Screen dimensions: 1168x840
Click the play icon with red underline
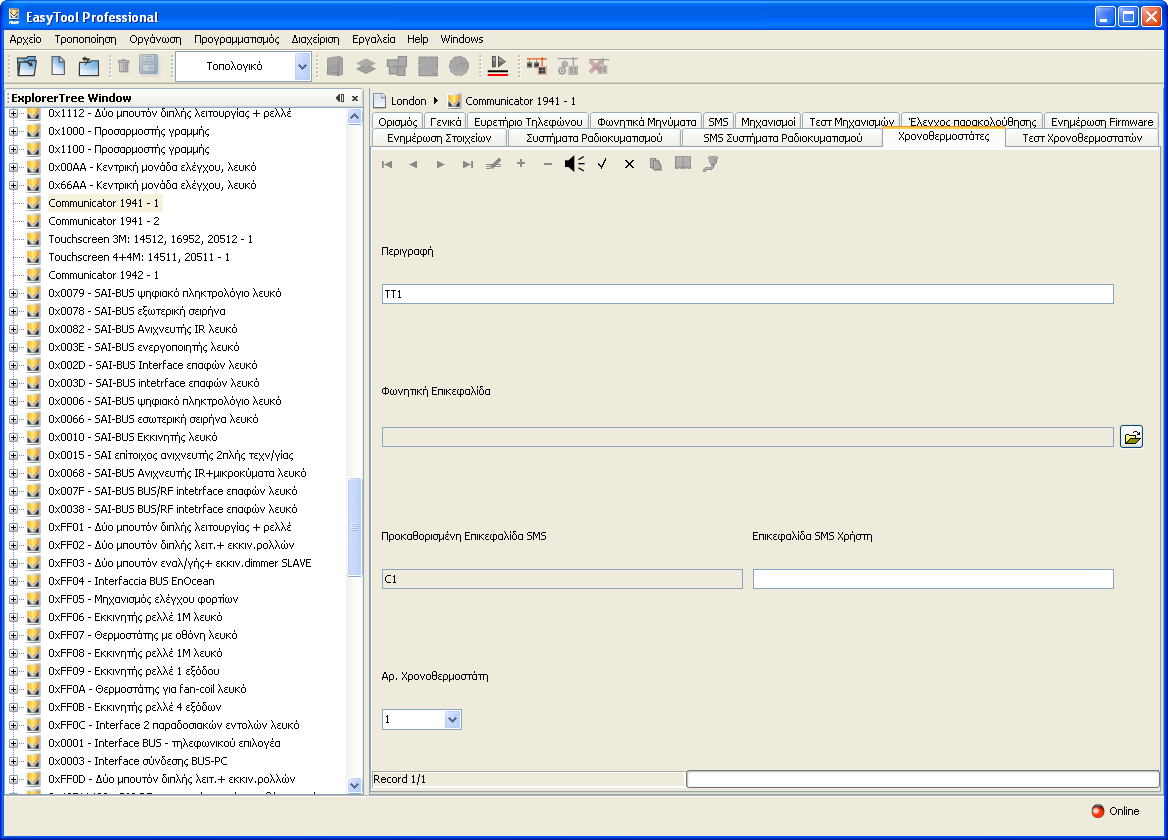498,66
